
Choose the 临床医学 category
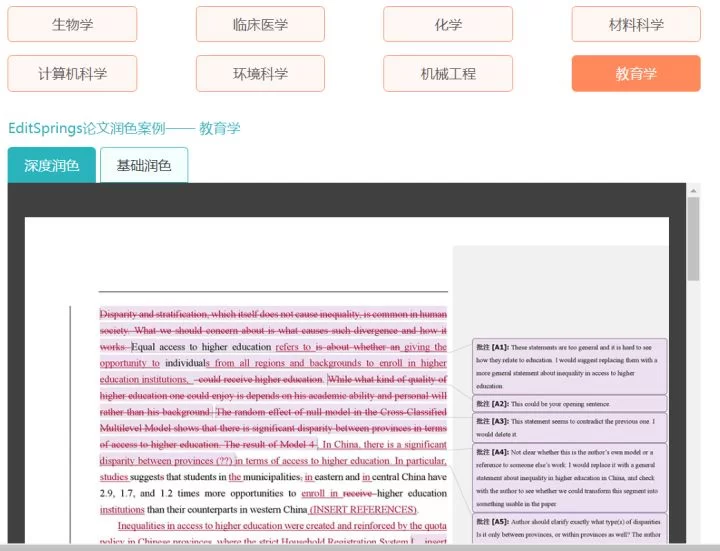tap(260, 24)
